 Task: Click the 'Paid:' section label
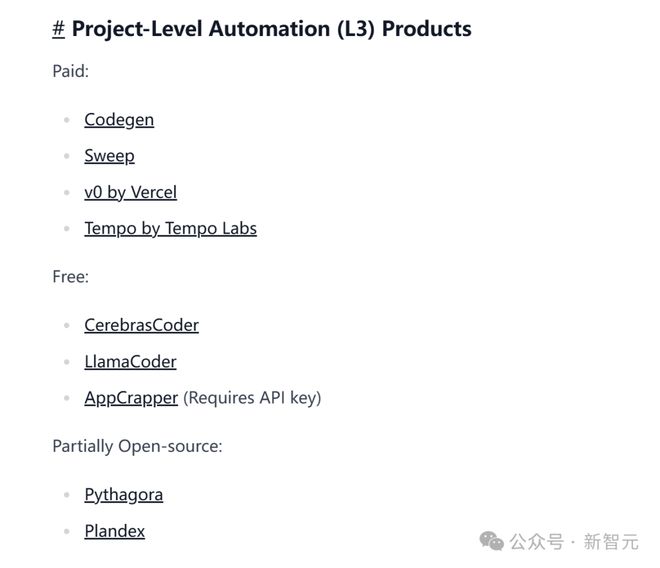pyautogui.click(x=69, y=72)
